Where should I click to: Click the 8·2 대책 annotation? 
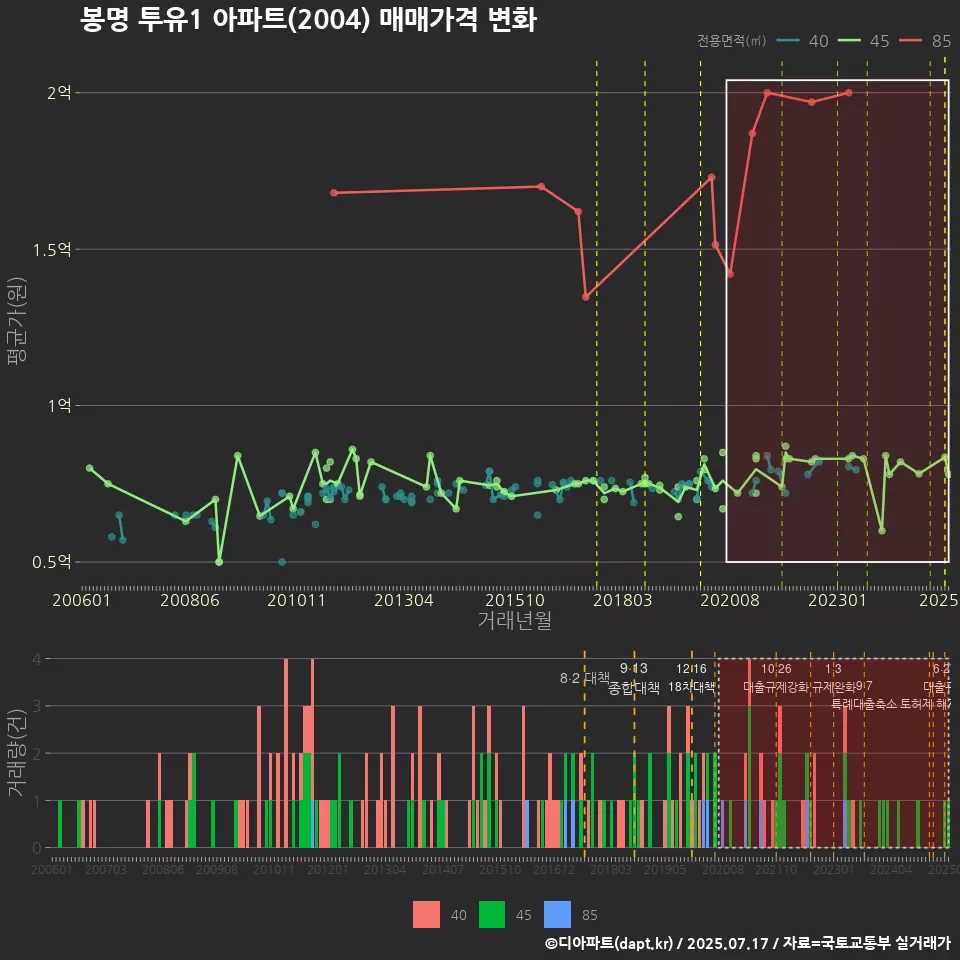coord(585,678)
